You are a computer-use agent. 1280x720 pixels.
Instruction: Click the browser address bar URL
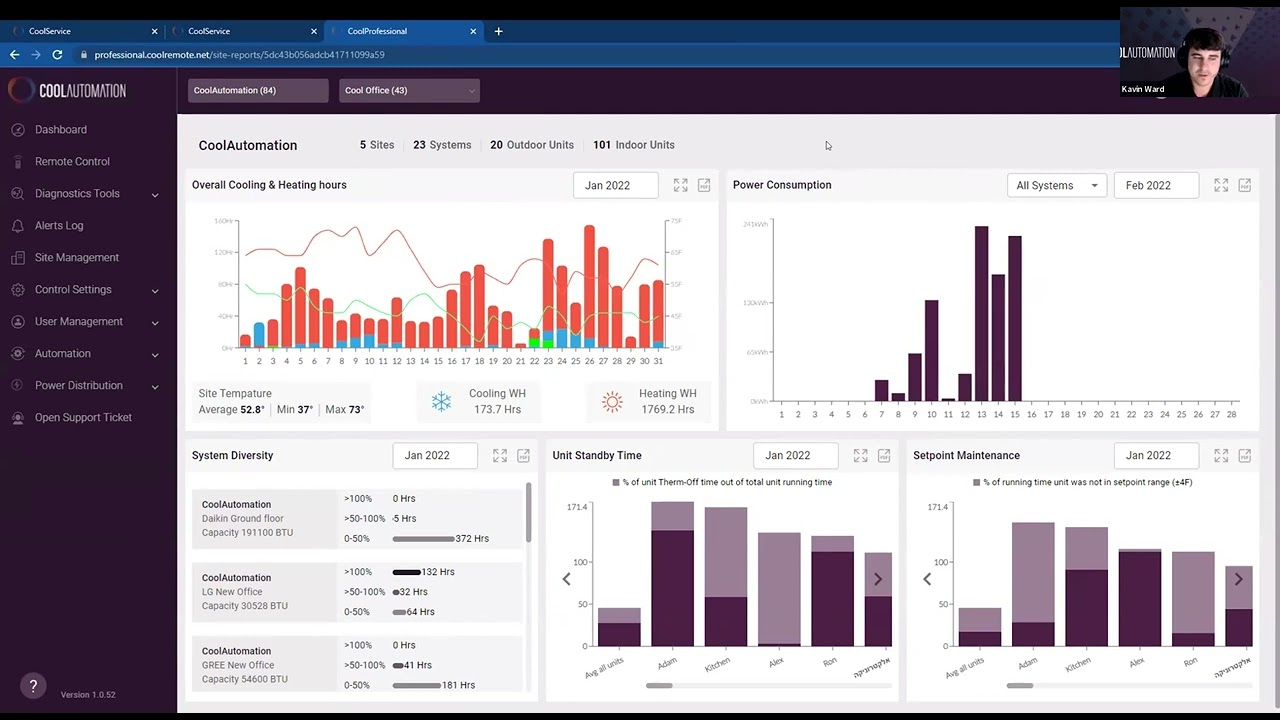click(239, 55)
